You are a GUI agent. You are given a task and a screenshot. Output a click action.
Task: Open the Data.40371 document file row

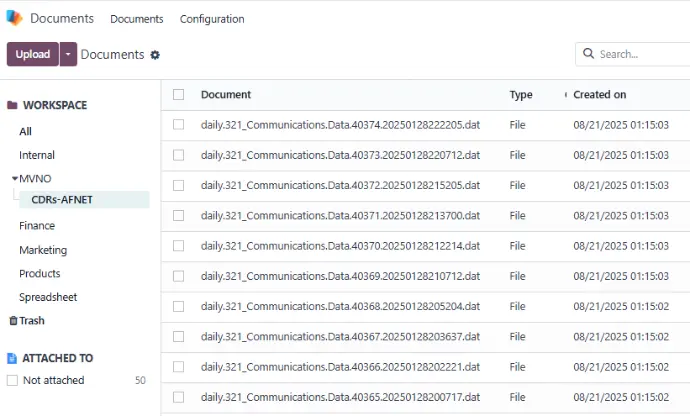tap(340, 215)
